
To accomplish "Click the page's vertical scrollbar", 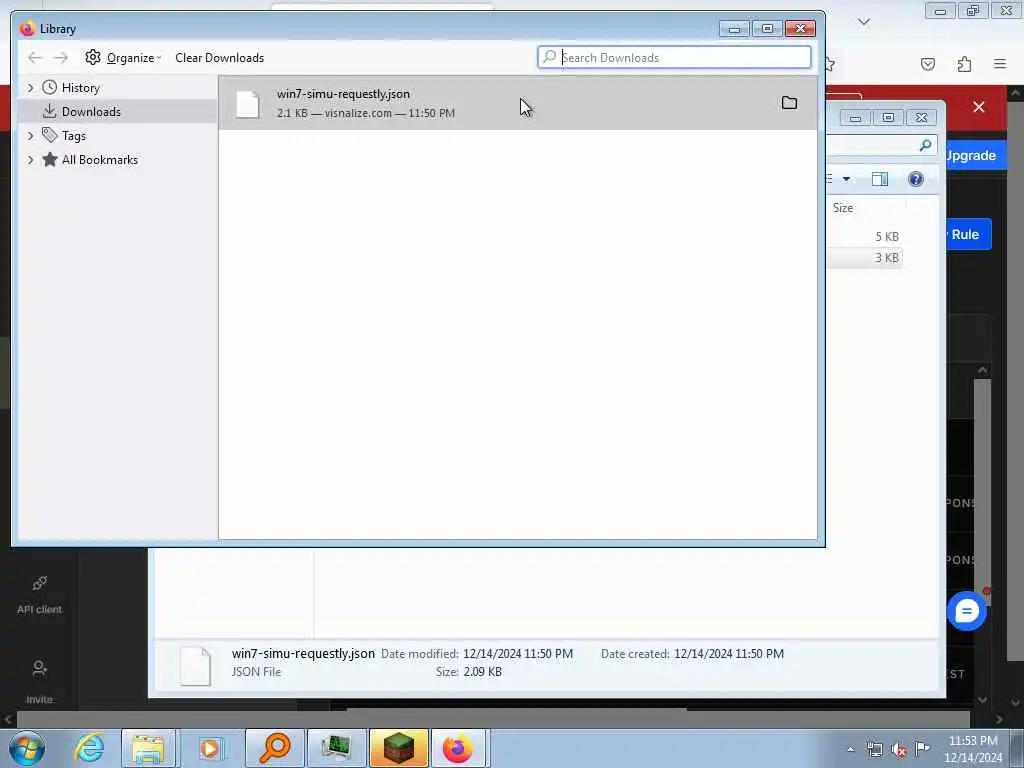I will click(1015, 398).
